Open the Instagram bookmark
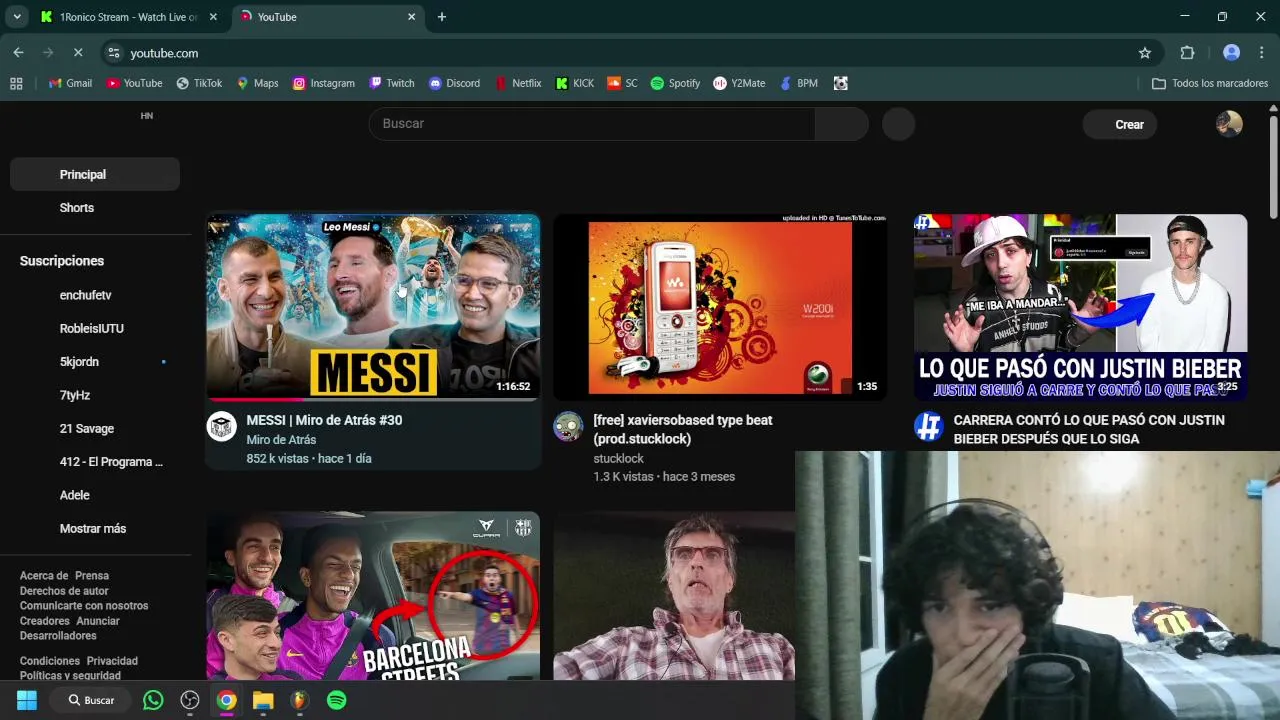 click(323, 83)
